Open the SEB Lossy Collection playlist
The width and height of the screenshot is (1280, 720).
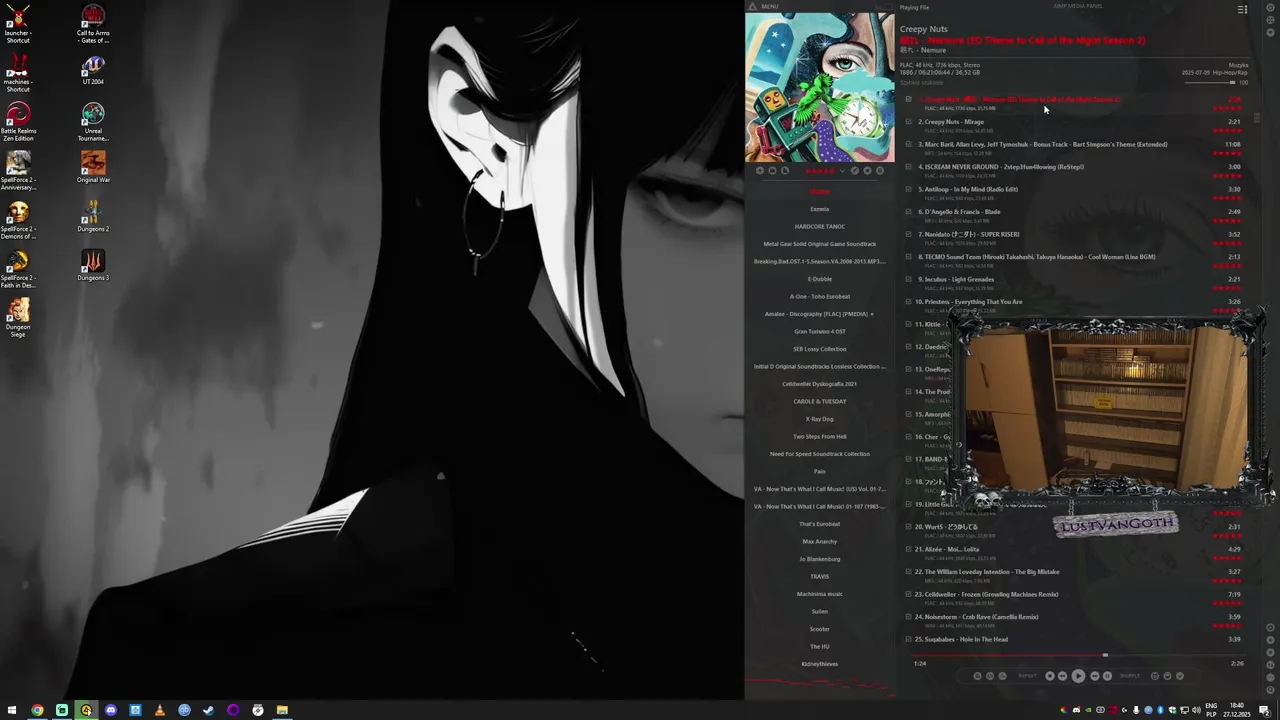tap(820, 349)
